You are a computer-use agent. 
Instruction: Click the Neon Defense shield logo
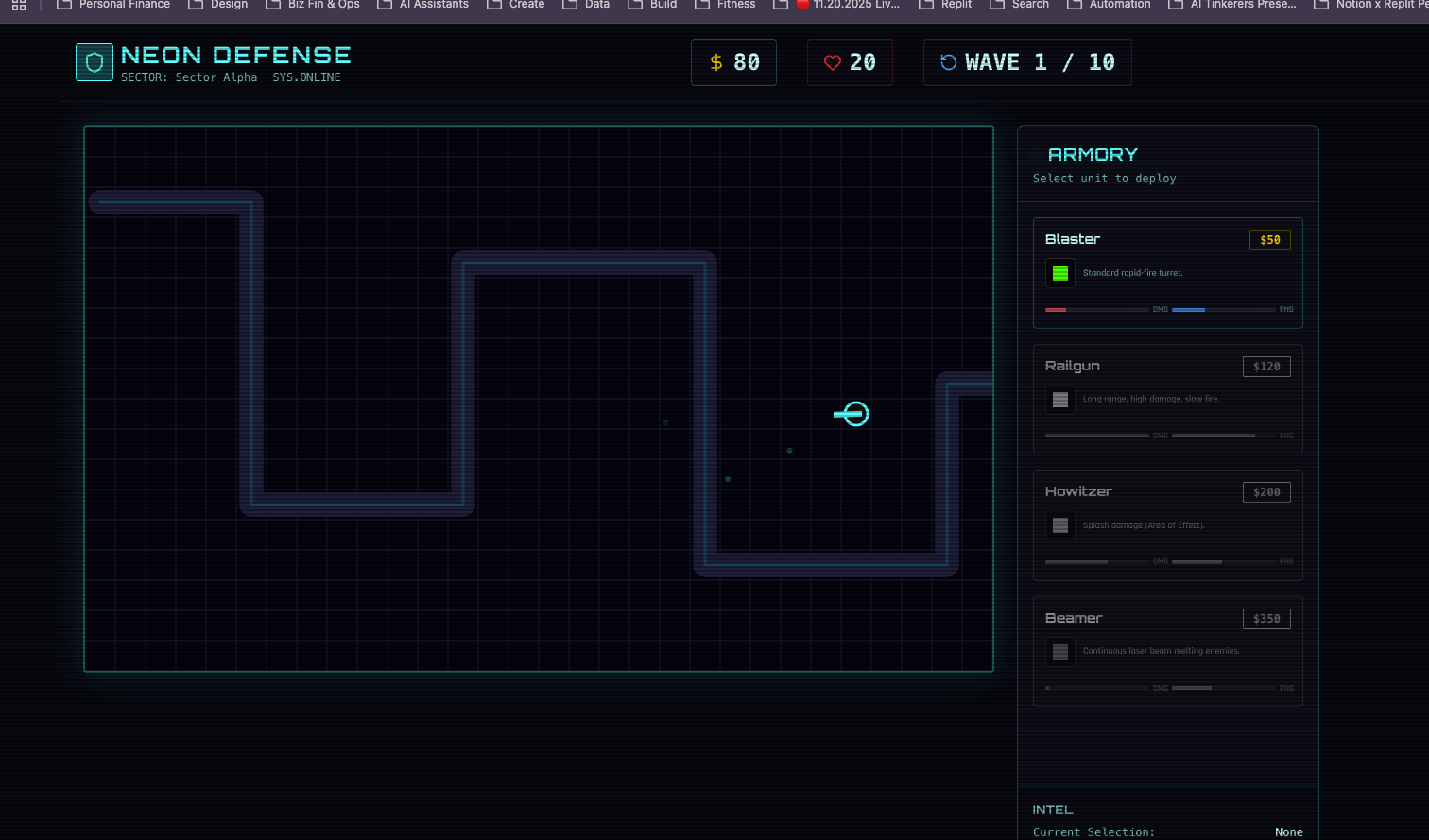click(x=95, y=62)
